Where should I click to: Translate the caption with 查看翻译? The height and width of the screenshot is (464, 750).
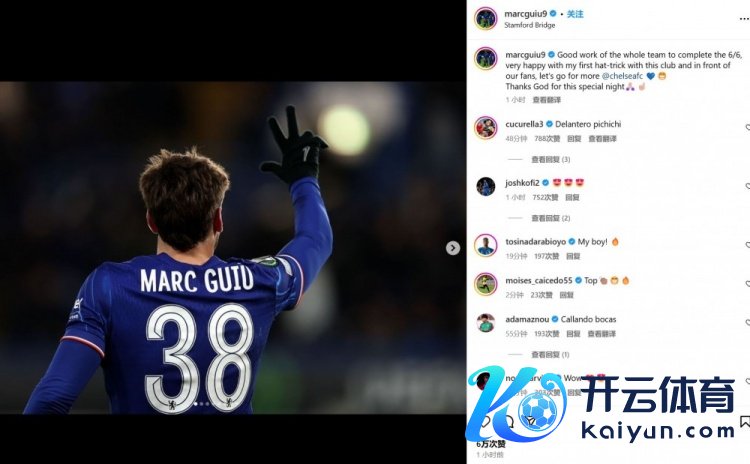pyautogui.click(x=547, y=99)
